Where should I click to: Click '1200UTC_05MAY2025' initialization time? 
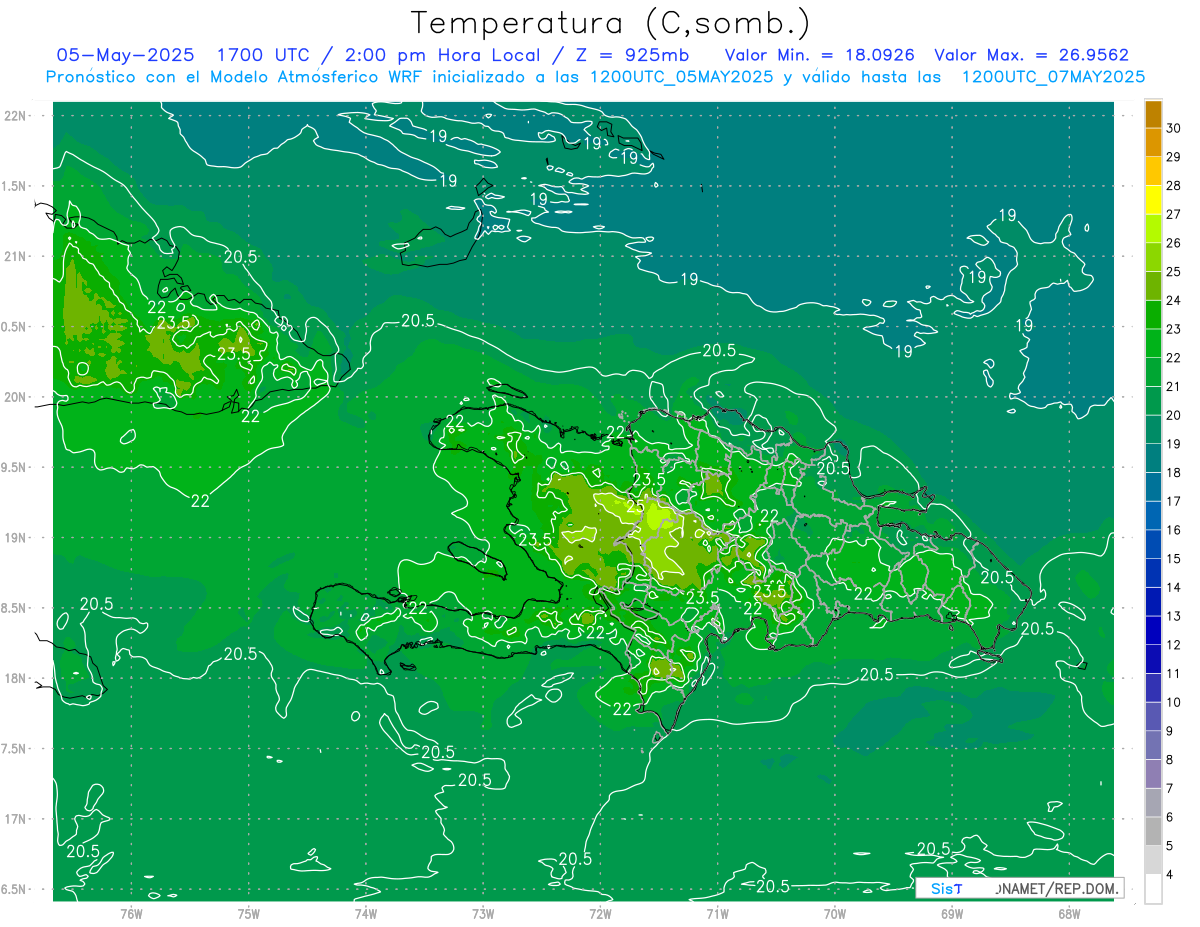tap(682, 76)
